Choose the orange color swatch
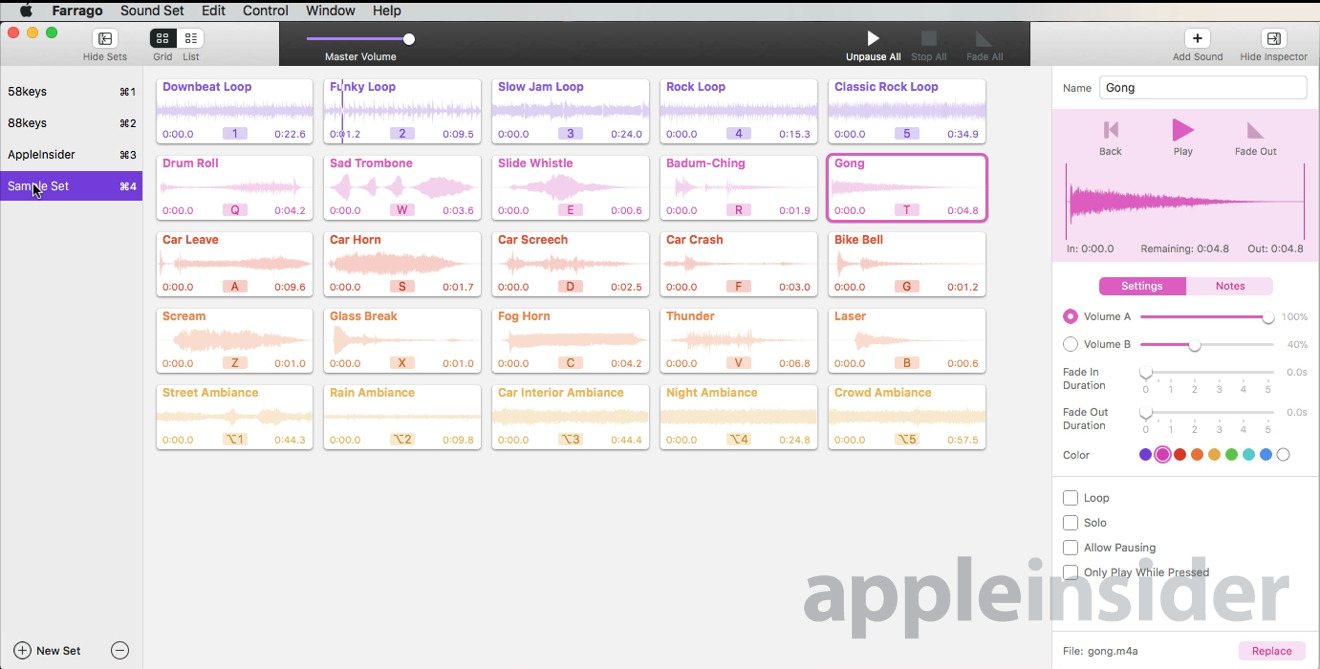 [x=1197, y=455]
